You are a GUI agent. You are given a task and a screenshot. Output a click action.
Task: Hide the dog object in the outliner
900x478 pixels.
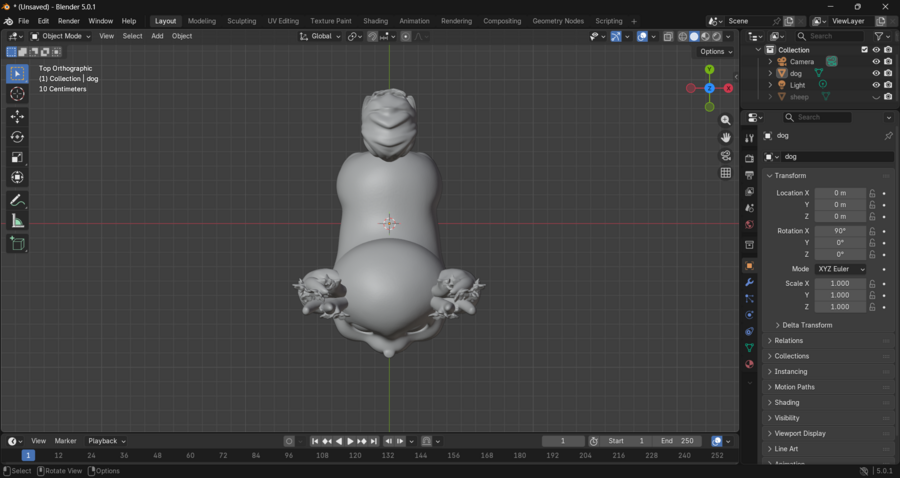tap(876, 73)
